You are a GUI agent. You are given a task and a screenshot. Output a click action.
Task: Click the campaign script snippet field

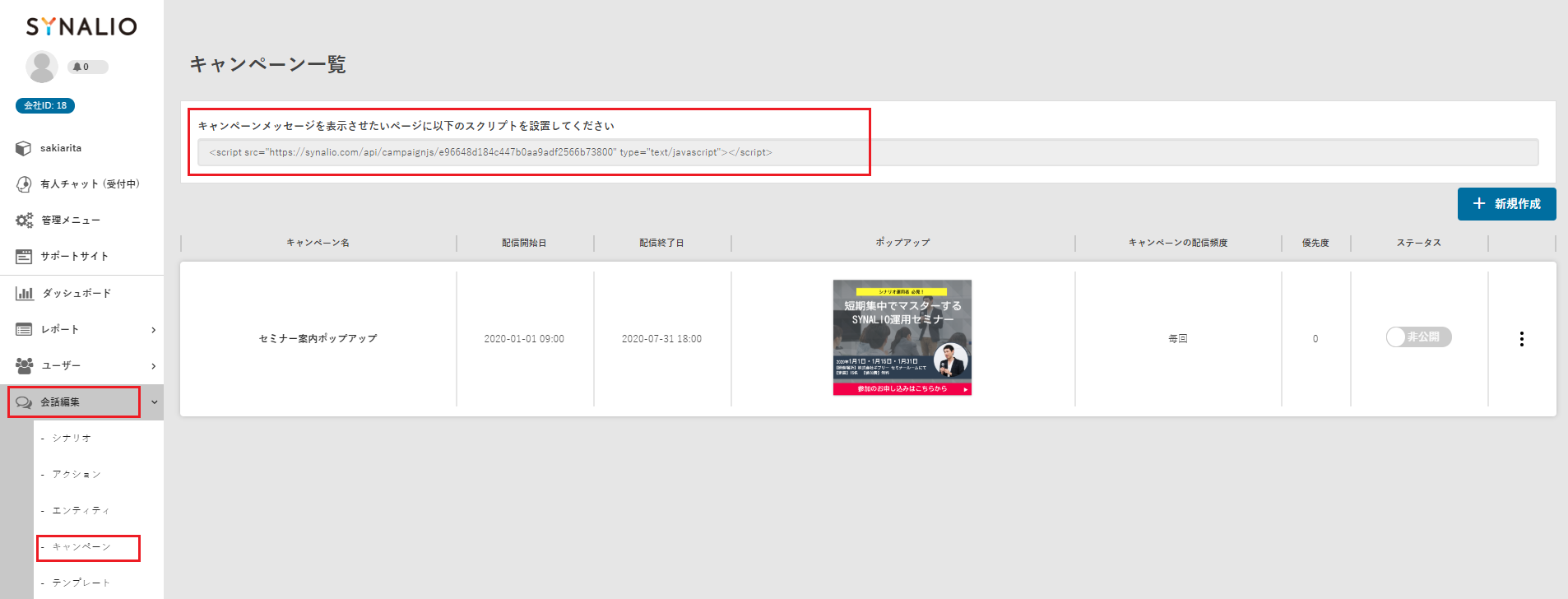pos(868,152)
